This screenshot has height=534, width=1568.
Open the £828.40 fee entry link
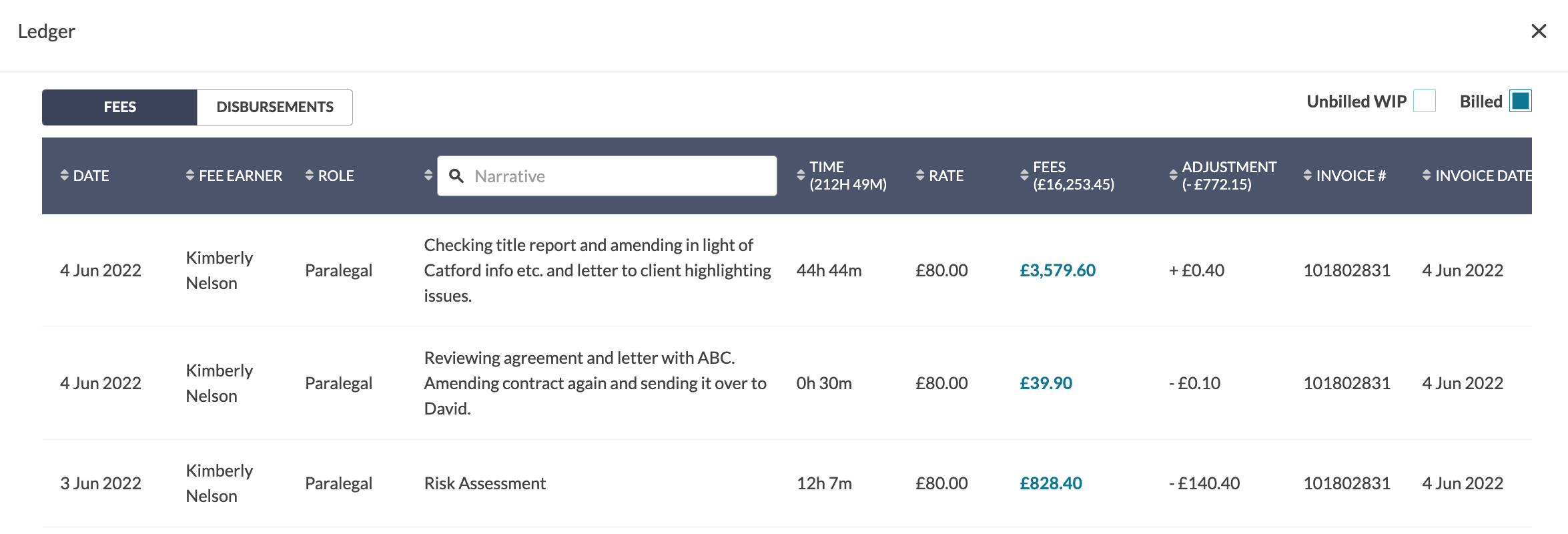(x=1051, y=483)
